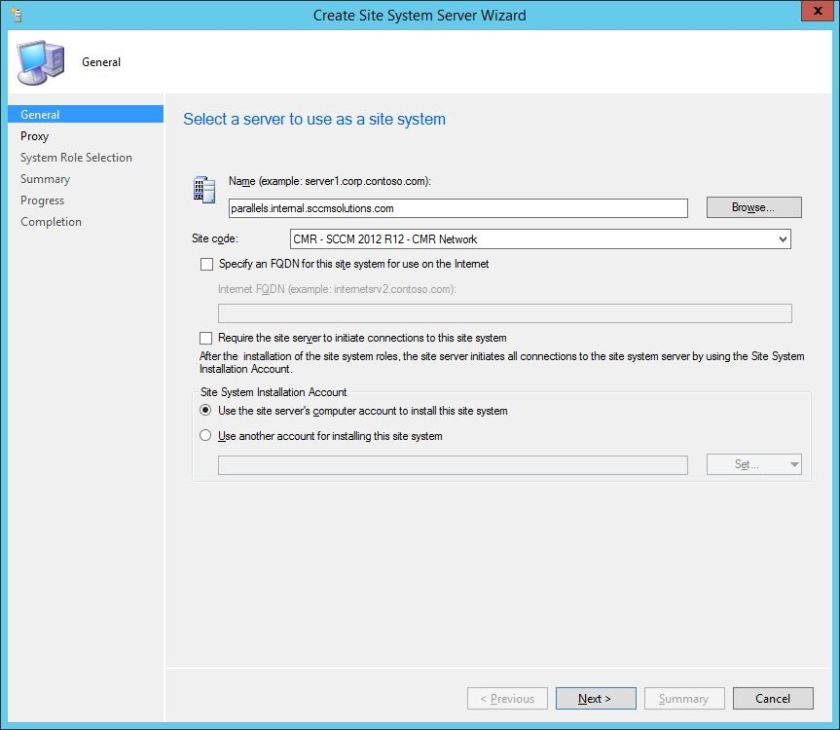This screenshot has width=840, height=730.
Task: Select the Progress step in the sidebar
Action: (42, 200)
